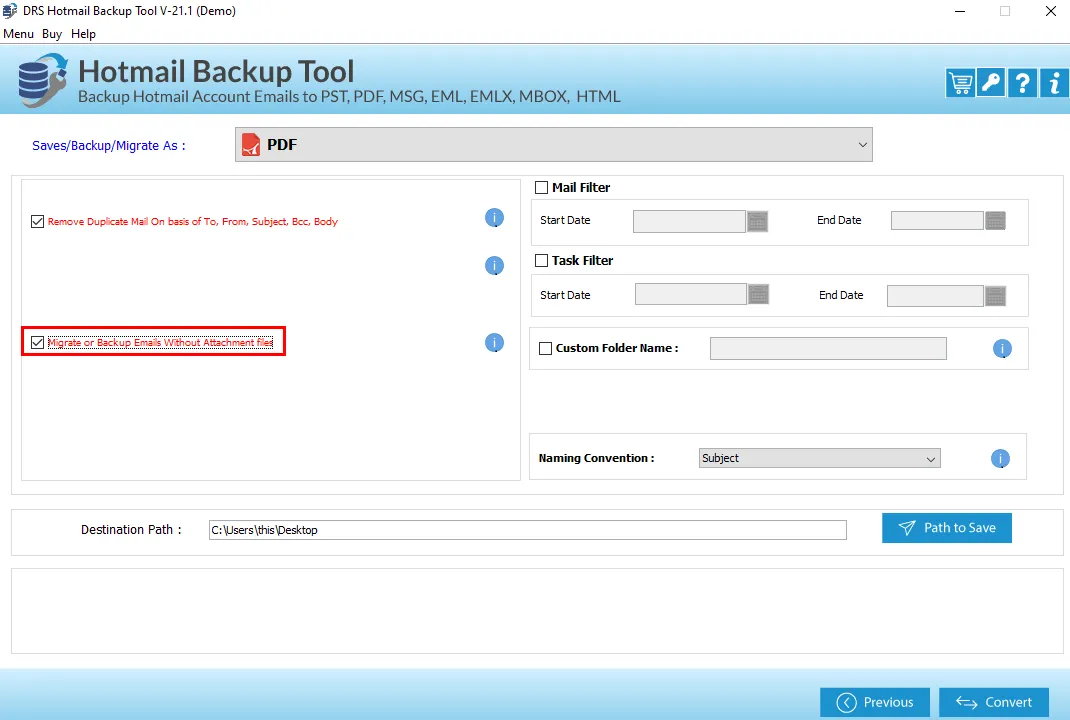The width and height of the screenshot is (1070, 720).
Task: Open Task Filter End Date calendar picker
Action: [996, 296]
